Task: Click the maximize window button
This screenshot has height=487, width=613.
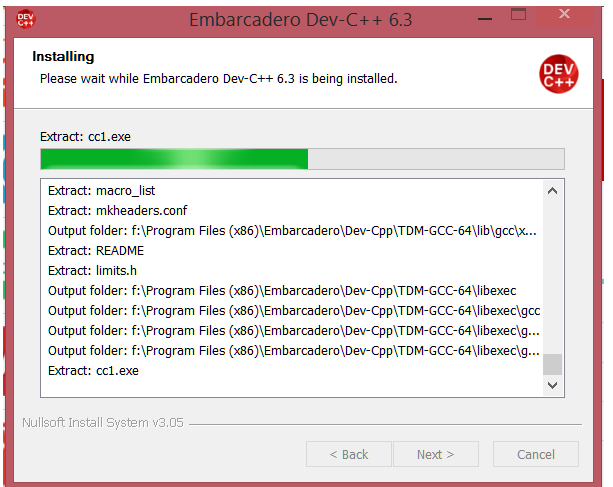Action: tap(518, 17)
